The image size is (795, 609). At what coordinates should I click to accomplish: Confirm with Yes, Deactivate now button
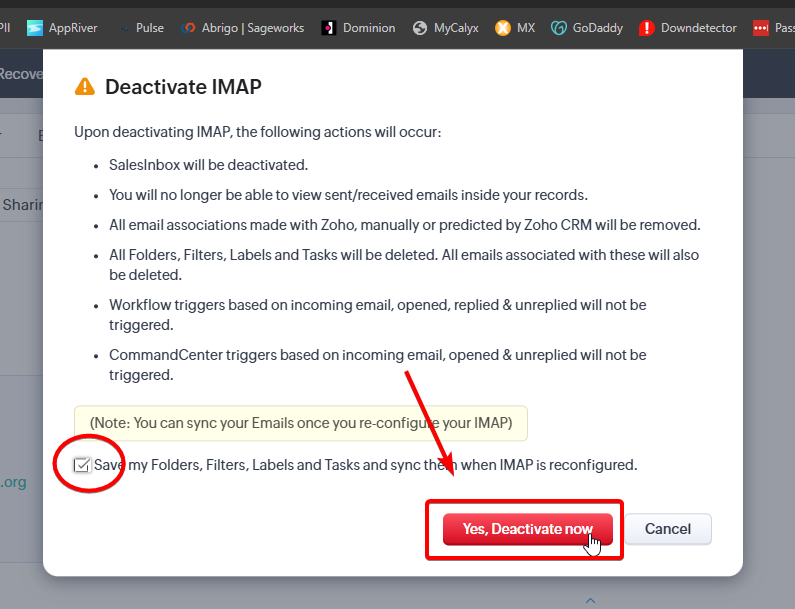pyautogui.click(x=528, y=529)
